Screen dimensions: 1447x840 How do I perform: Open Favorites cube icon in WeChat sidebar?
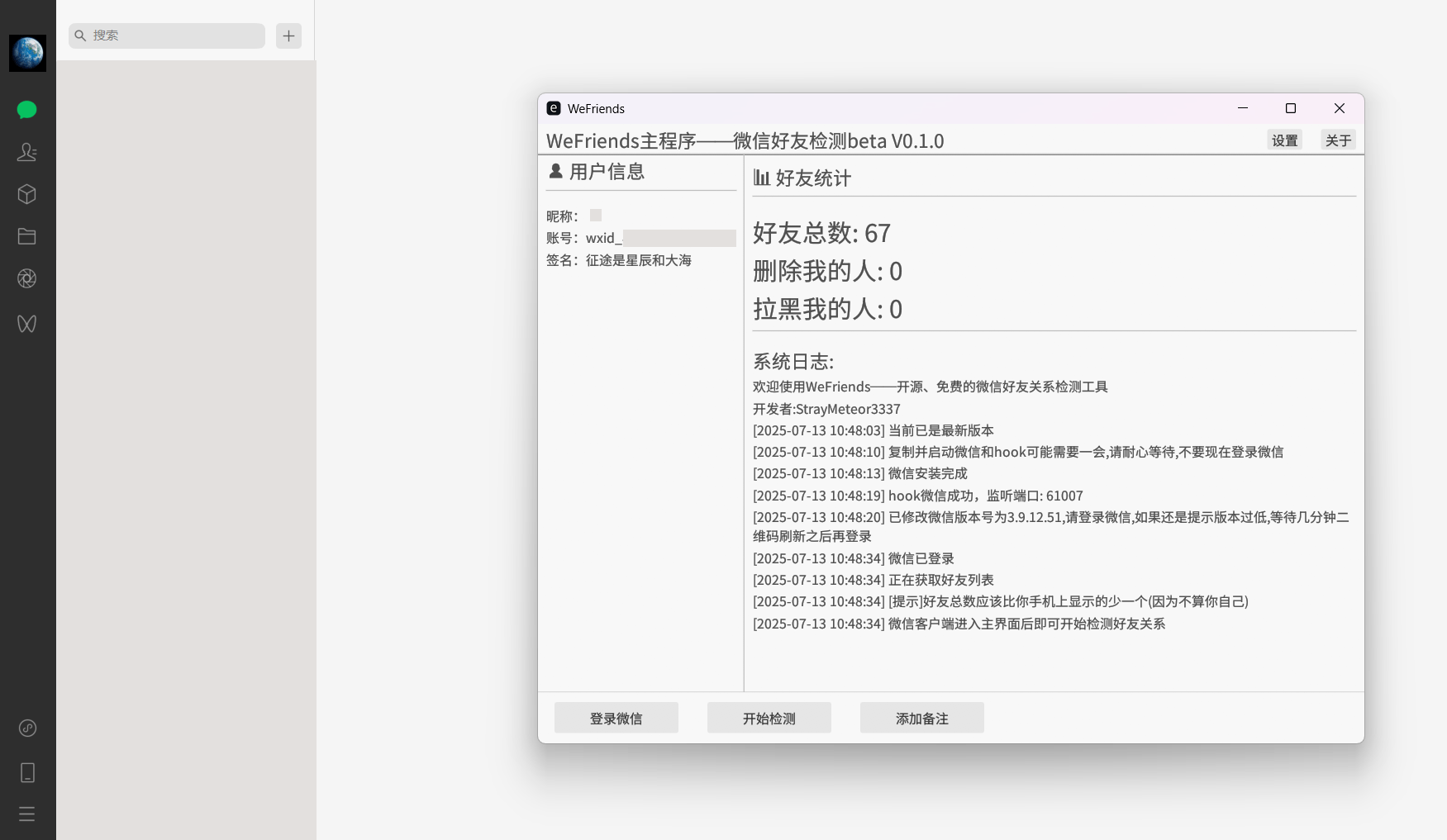coord(27,194)
